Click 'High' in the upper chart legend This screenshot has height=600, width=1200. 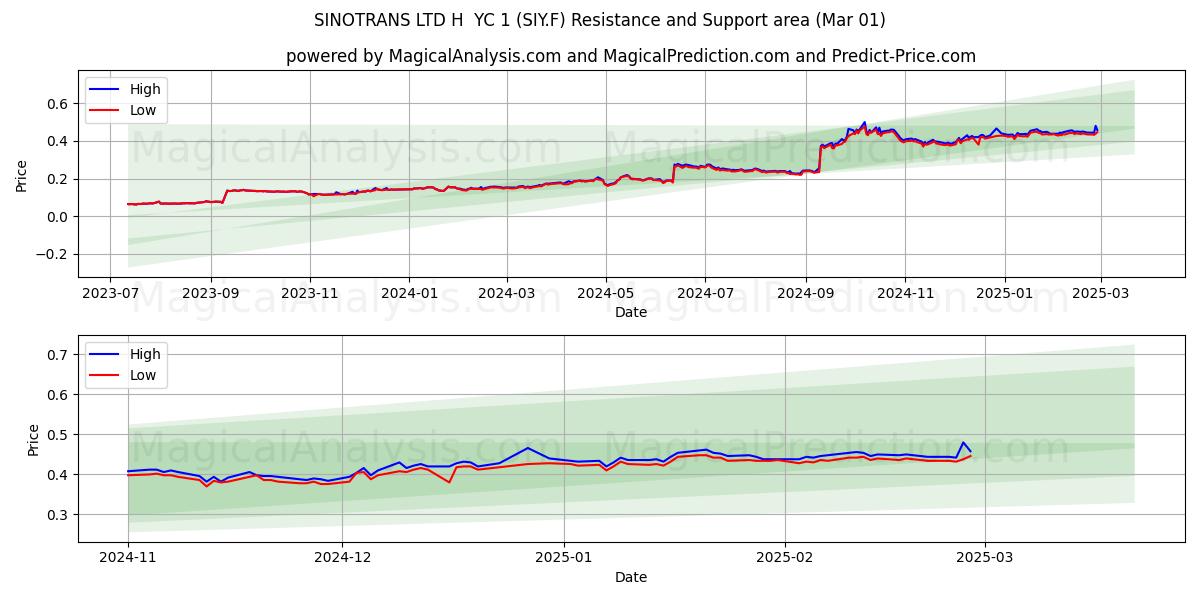click(x=145, y=89)
